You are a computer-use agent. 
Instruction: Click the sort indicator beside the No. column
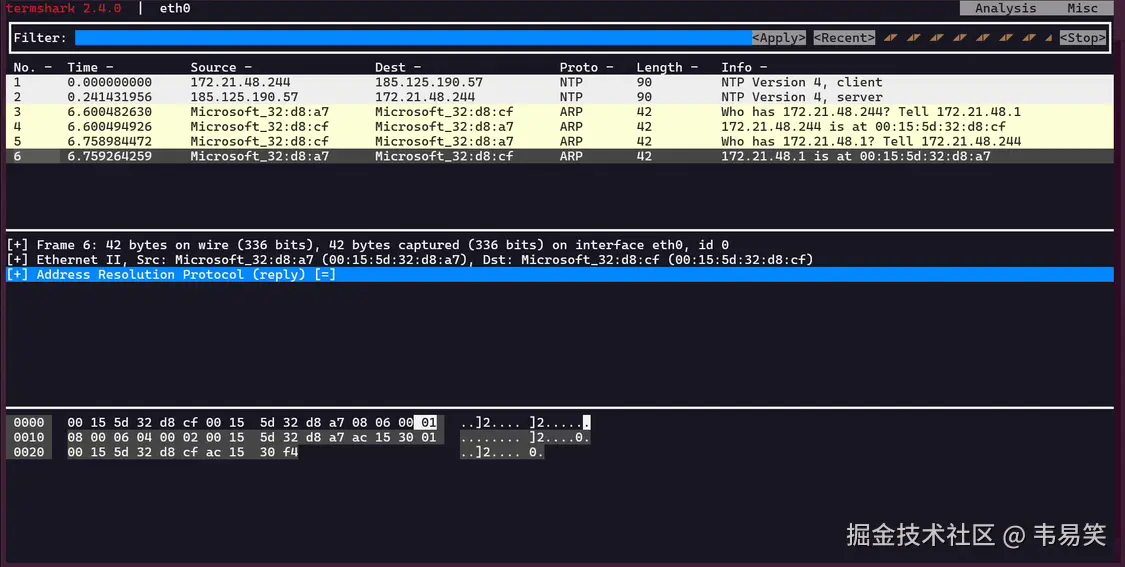pyautogui.click(x=48, y=68)
